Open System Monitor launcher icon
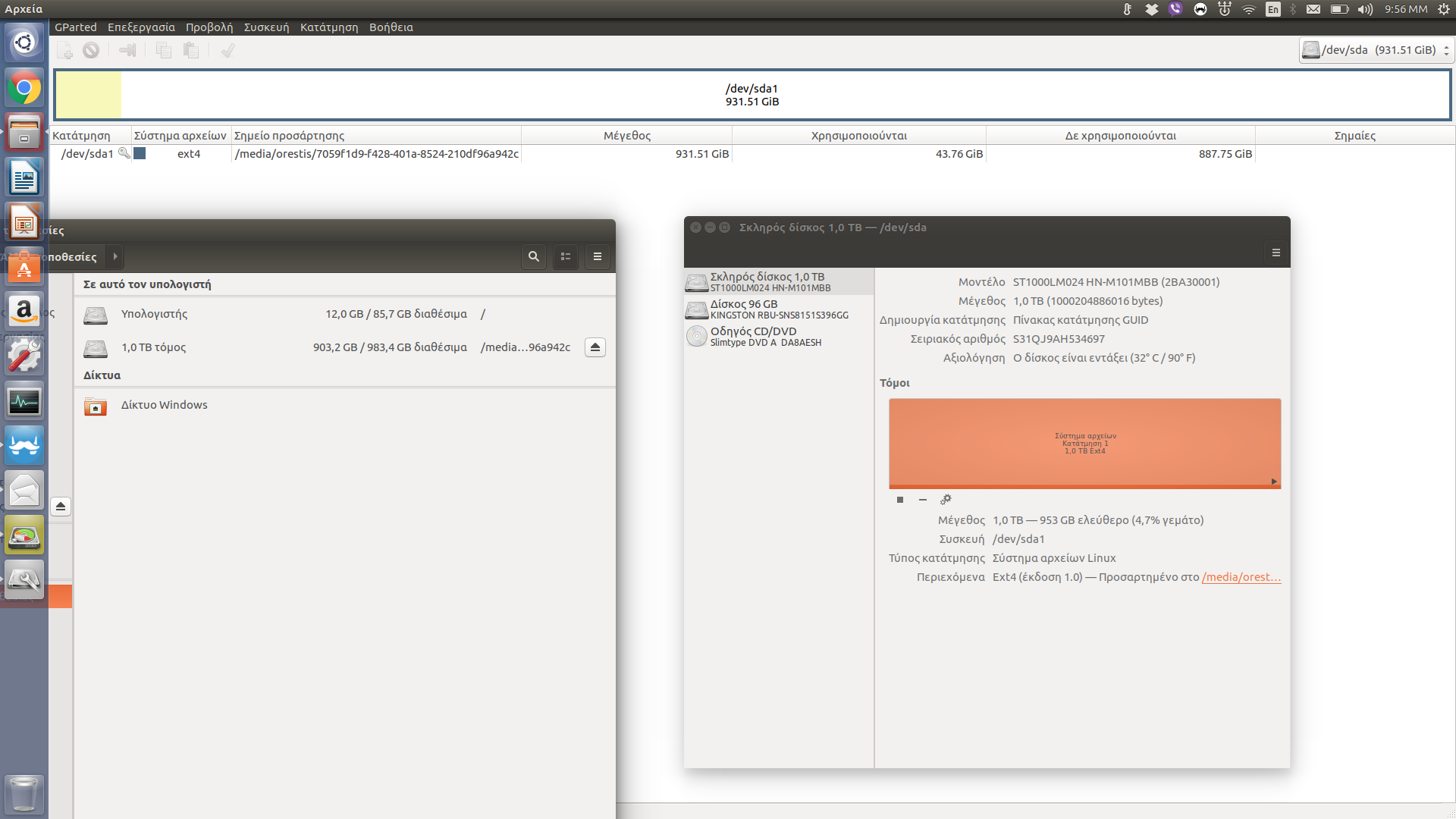The image size is (1456, 819). point(24,401)
